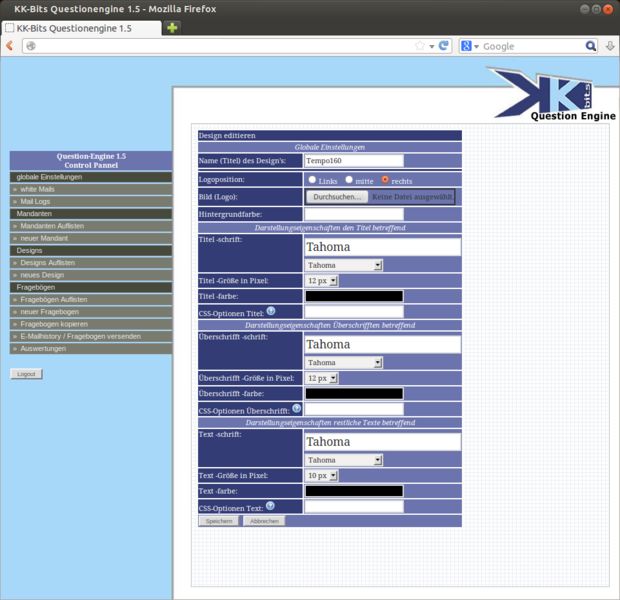Click the help icon next to CSS-Optionen Text
This screenshot has height=600, width=620.
[270, 505]
